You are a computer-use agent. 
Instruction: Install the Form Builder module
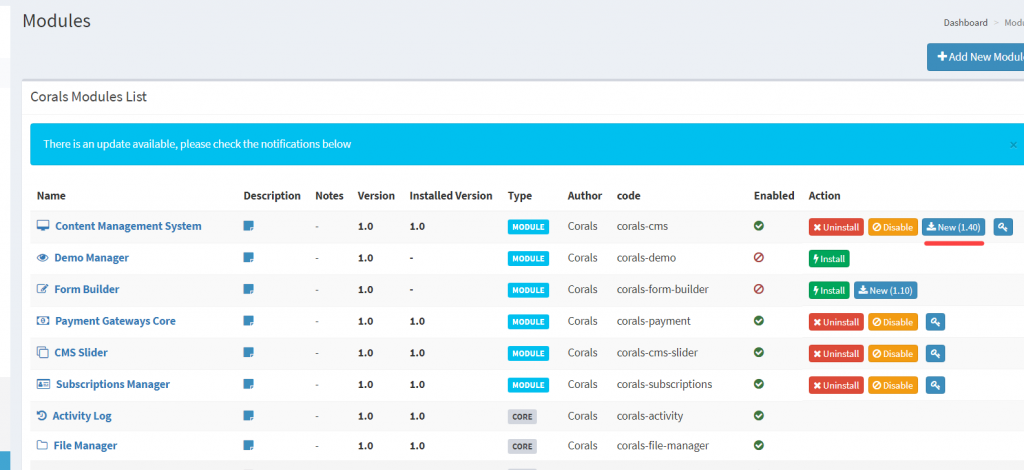(x=829, y=290)
